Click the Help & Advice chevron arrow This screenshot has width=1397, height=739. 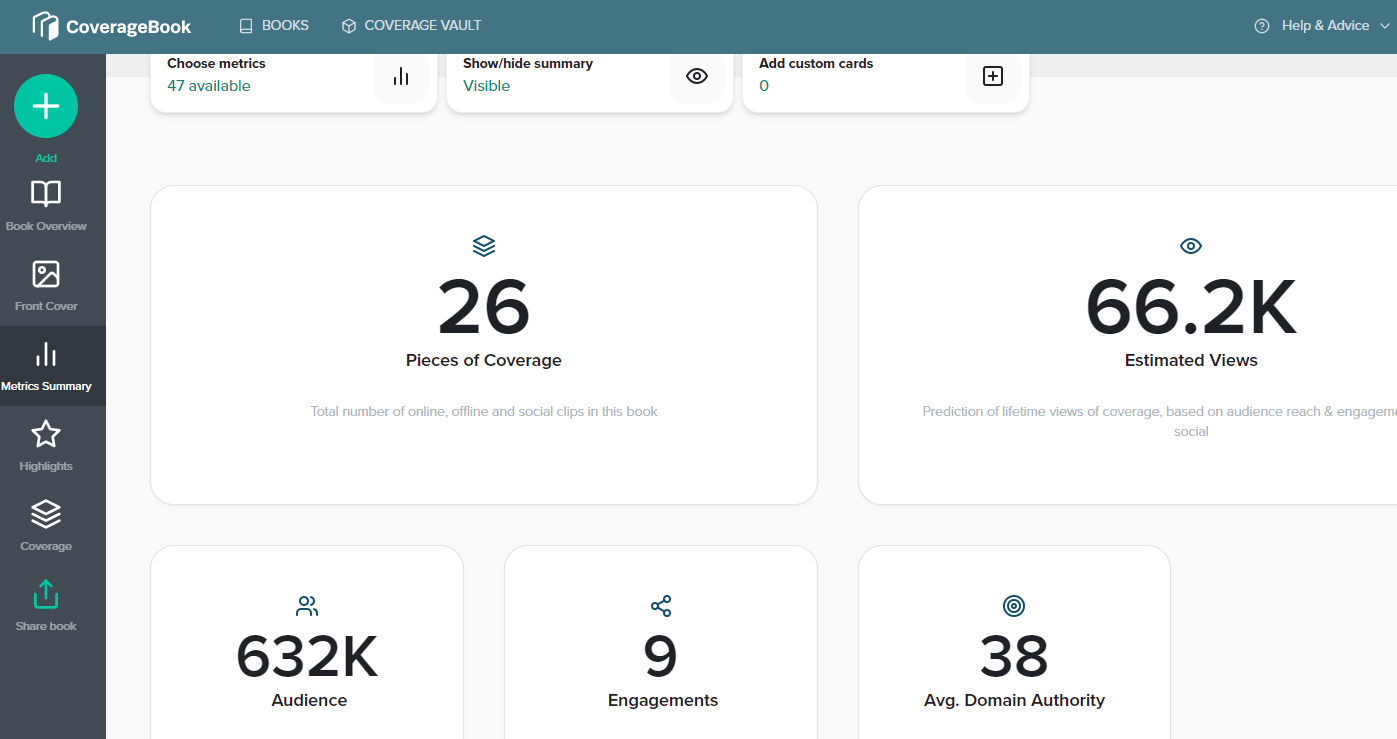click(1384, 26)
